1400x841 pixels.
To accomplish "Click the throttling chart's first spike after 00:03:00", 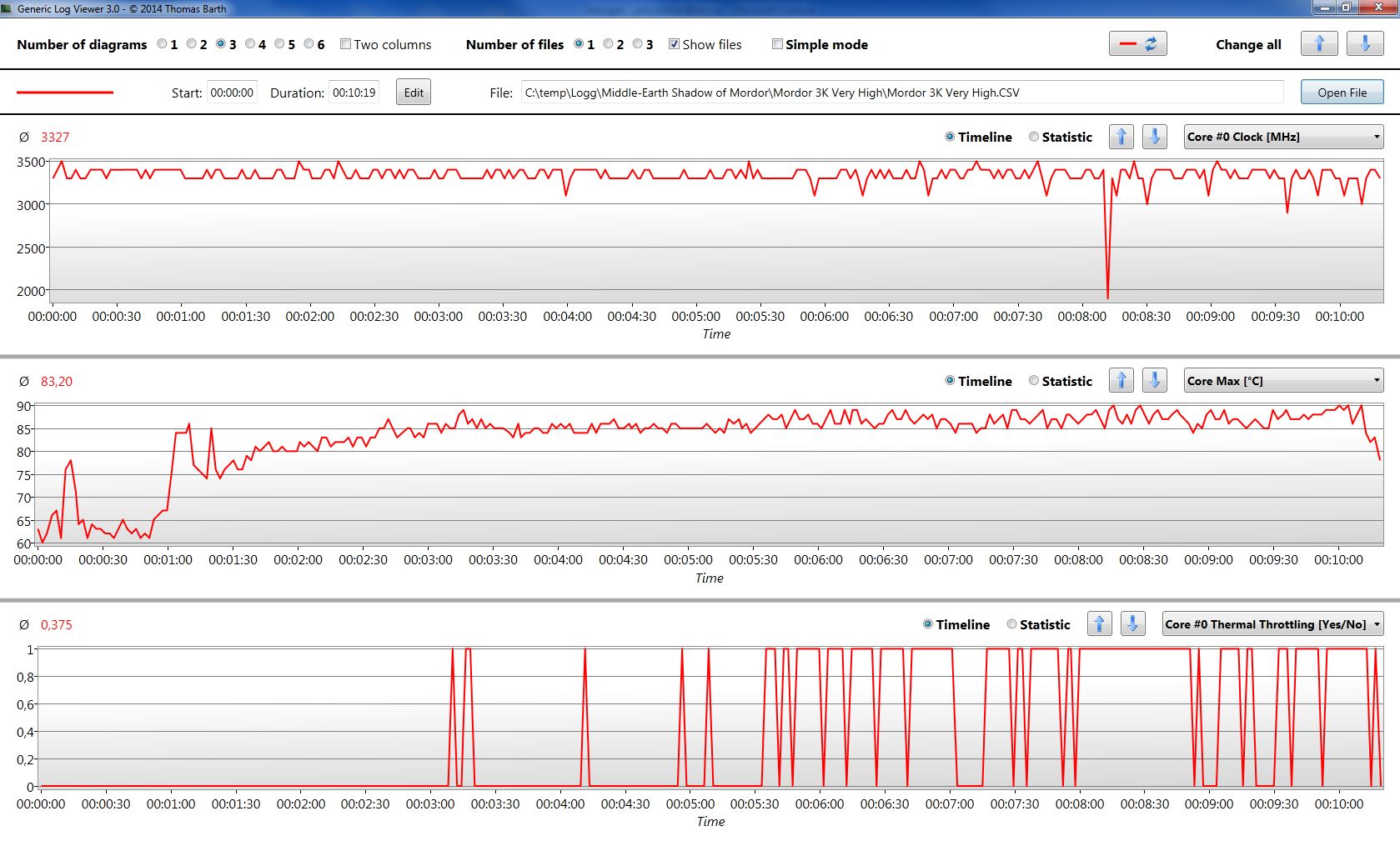I will coord(453,717).
